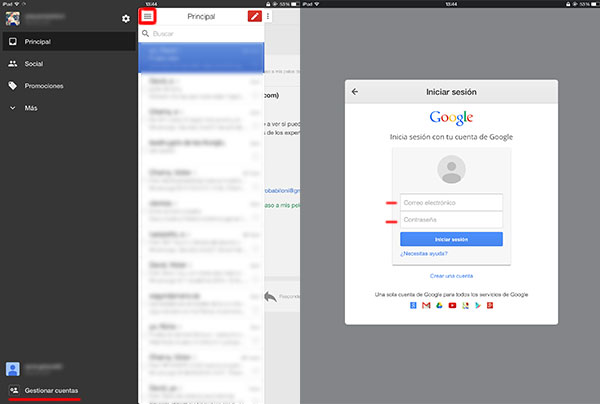Image resolution: width=600 pixels, height=404 pixels.
Task: Click the Google logo on the sign-in page
Action: point(451,117)
